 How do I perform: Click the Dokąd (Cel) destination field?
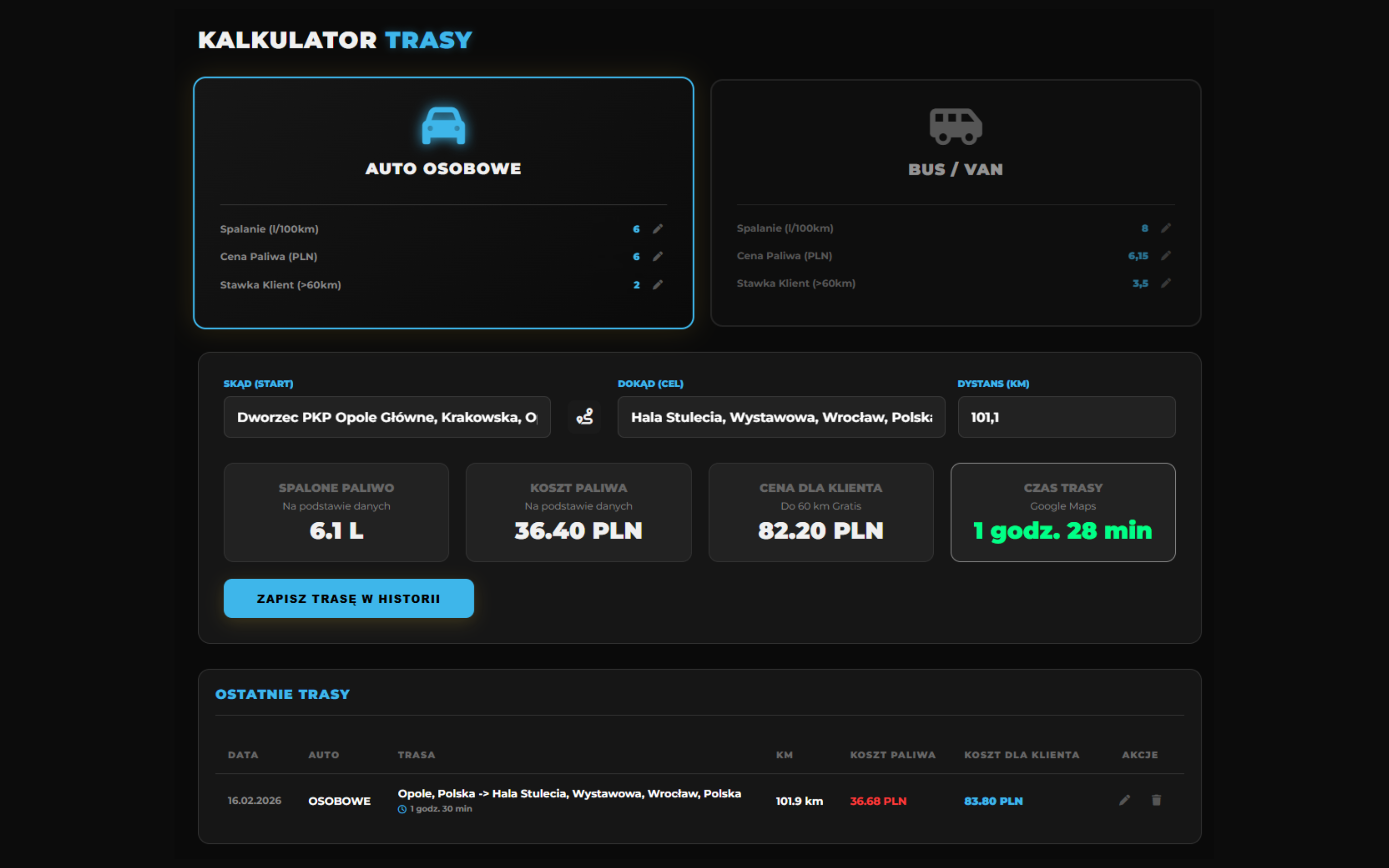coord(781,417)
